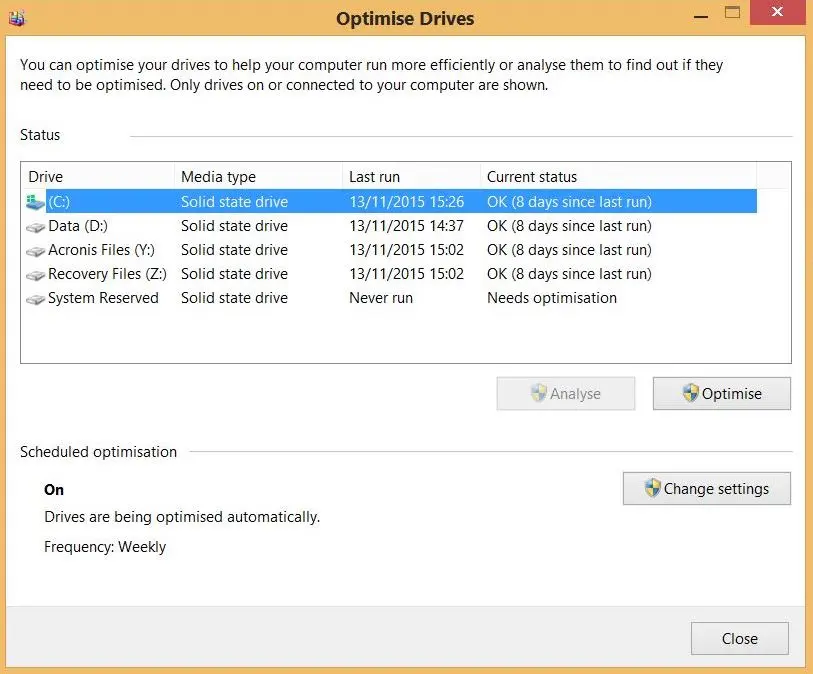Sort the list by Drive column header
The image size is (813, 674).
pyautogui.click(x=97, y=177)
